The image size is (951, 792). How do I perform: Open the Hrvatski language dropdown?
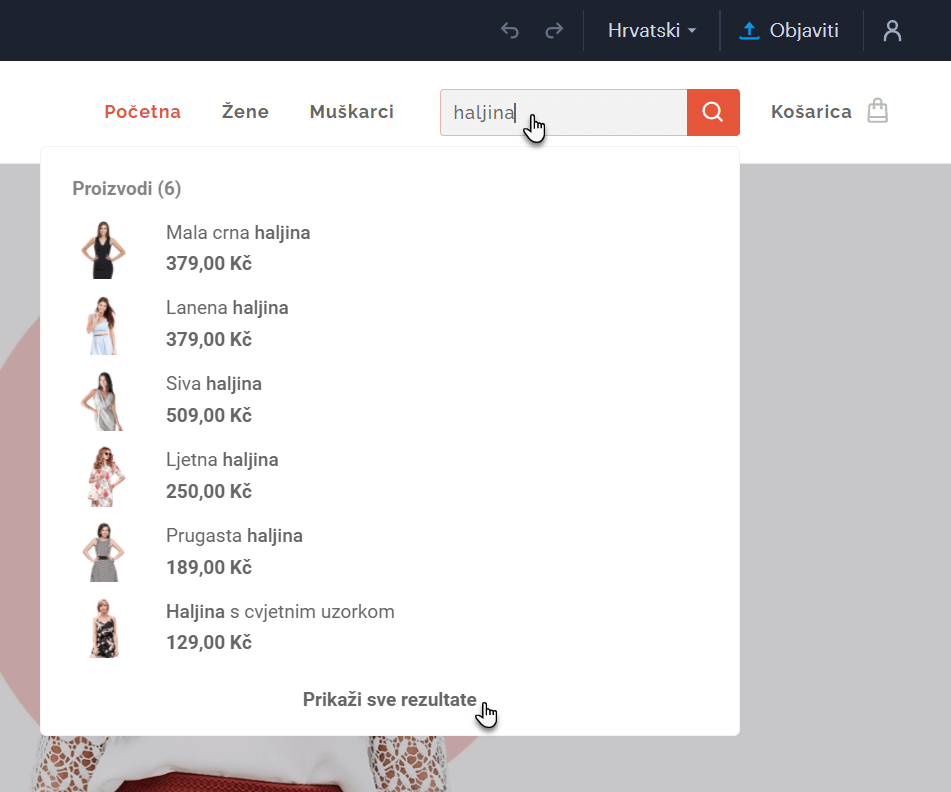[651, 30]
